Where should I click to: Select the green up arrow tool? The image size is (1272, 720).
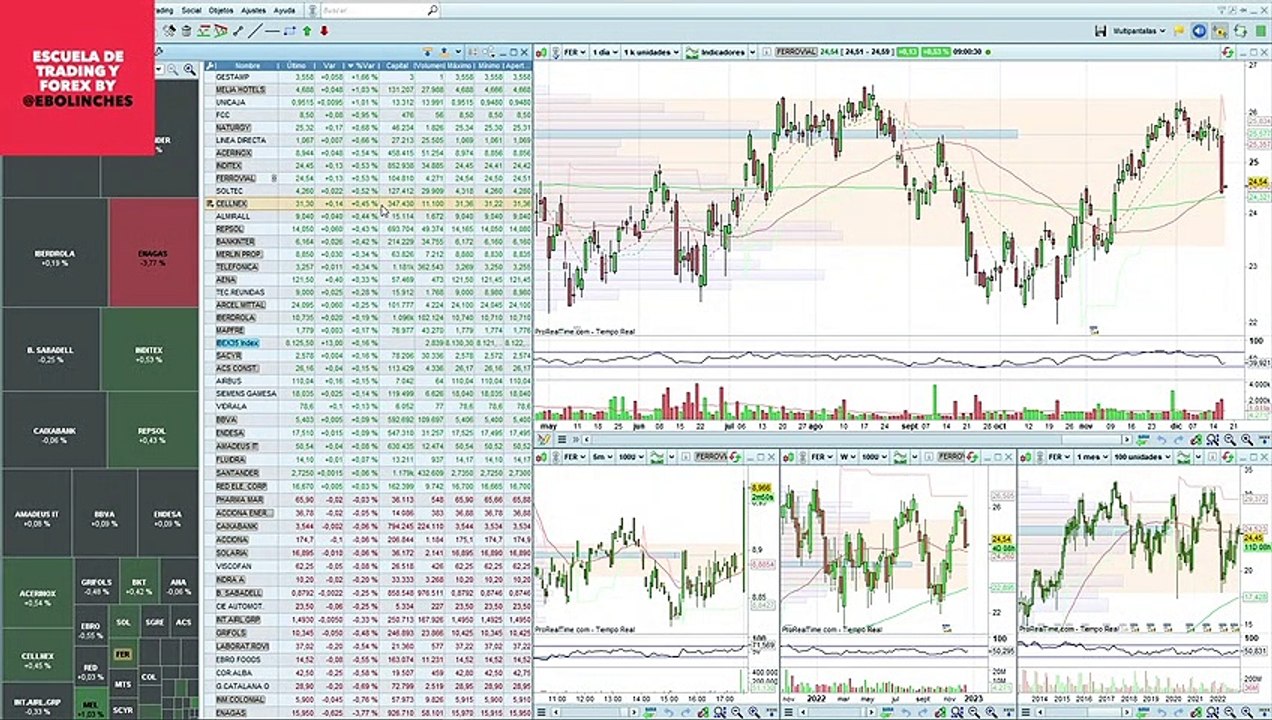pos(307,31)
